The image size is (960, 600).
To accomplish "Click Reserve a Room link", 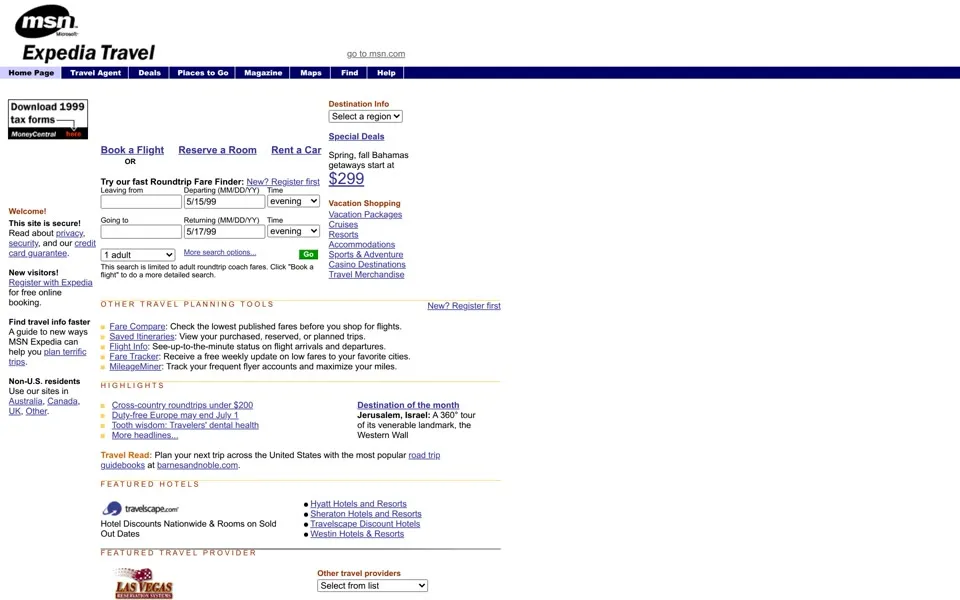I will (x=217, y=150).
